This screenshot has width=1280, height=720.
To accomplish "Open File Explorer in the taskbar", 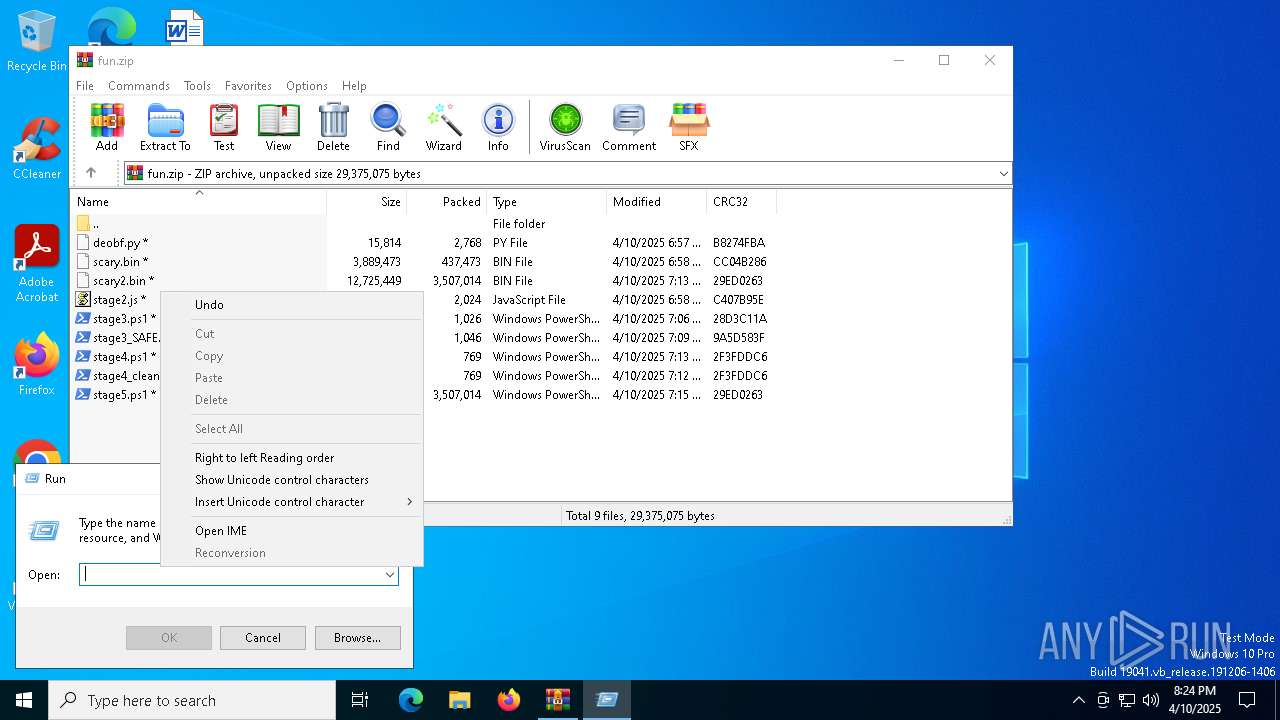I will (x=460, y=700).
